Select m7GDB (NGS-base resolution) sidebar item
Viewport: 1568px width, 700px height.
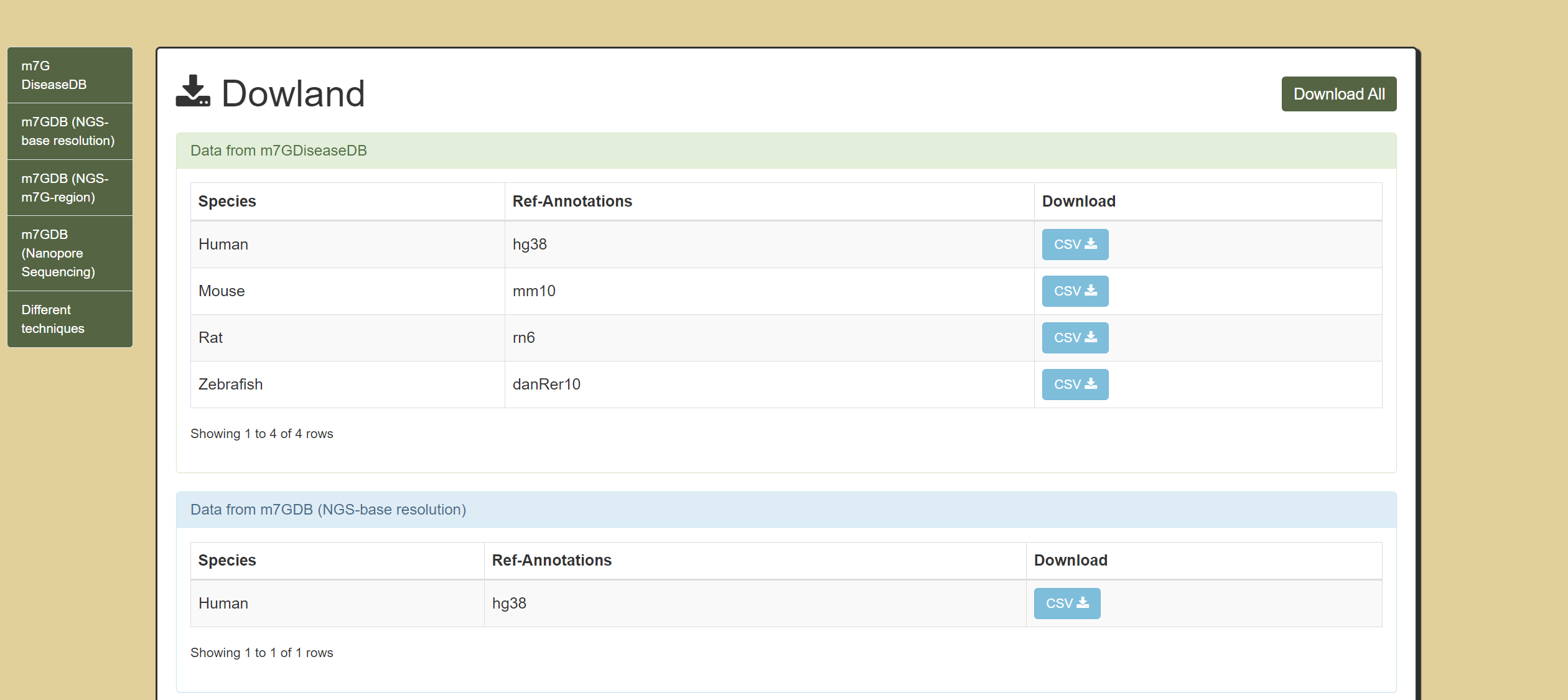point(70,131)
